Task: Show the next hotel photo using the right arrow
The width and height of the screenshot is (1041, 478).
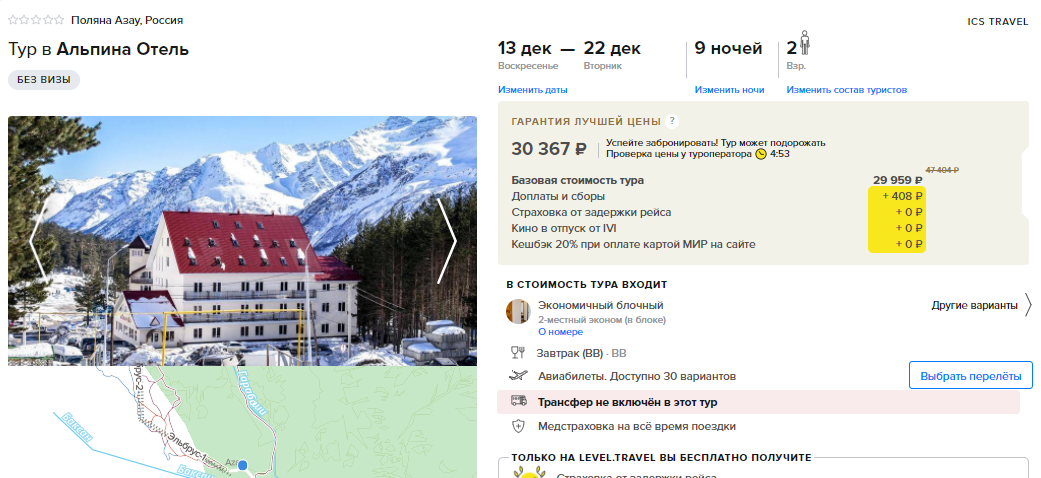Action: click(x=447, y=241)
